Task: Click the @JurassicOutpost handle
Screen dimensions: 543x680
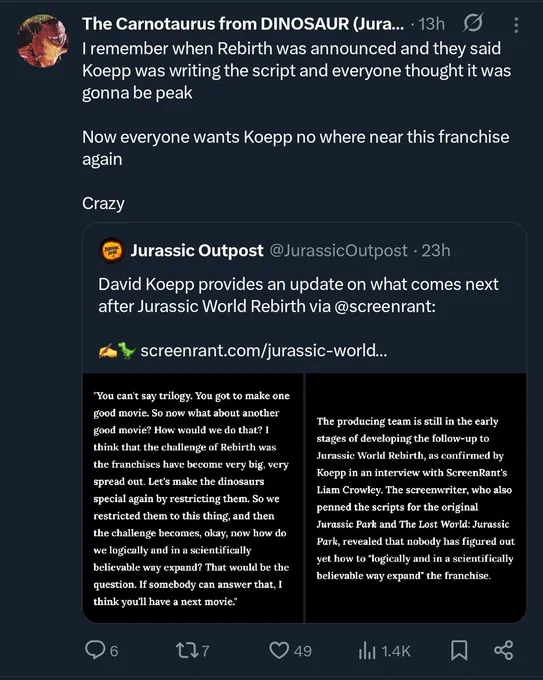Action: [x=339, y=250]
